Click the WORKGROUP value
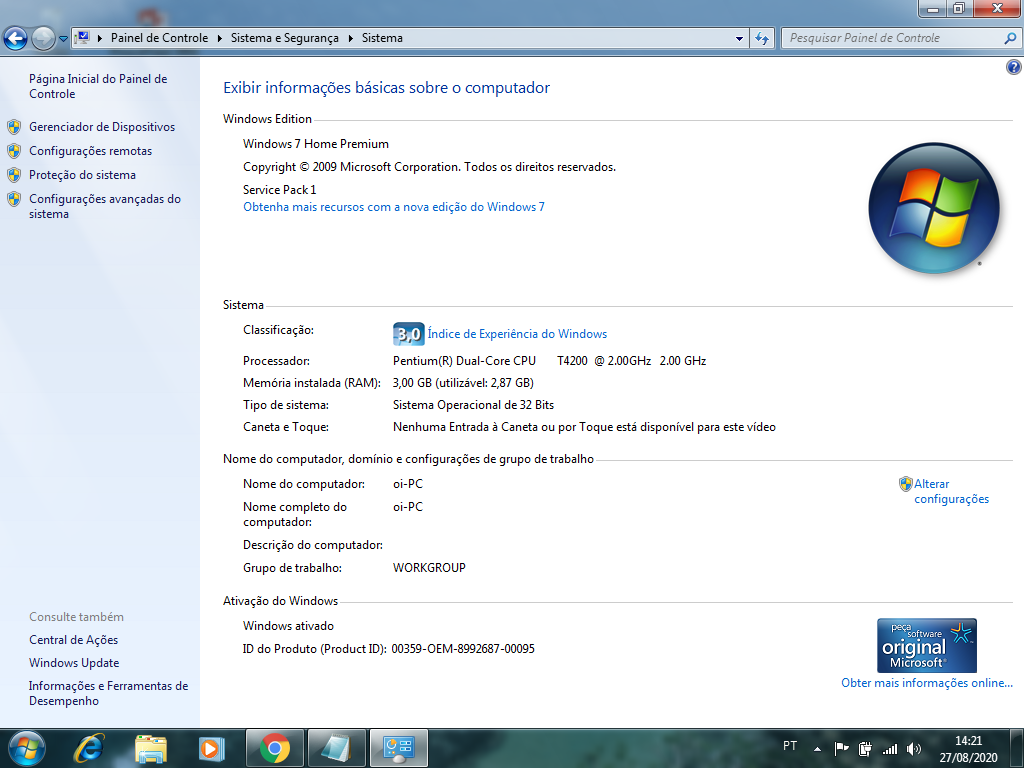 pyautogui.click(x=429, y=568)
